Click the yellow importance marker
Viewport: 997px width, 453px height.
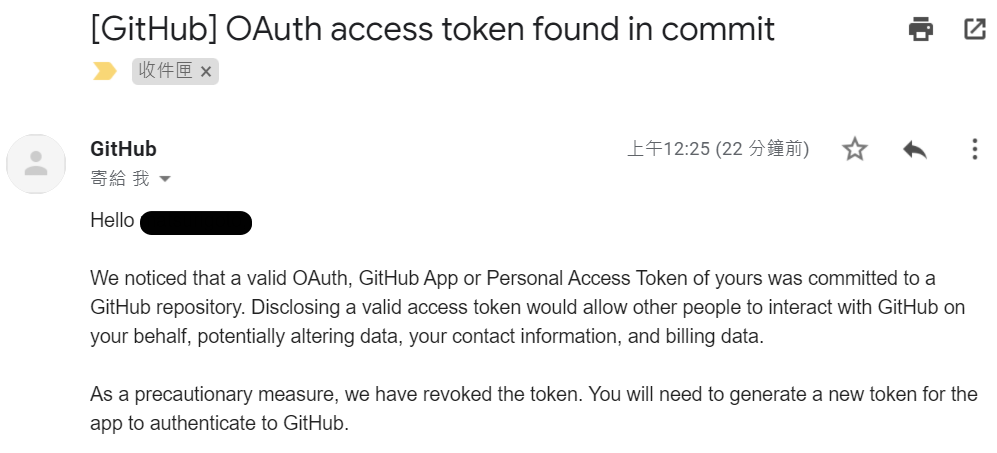[104, 71]
